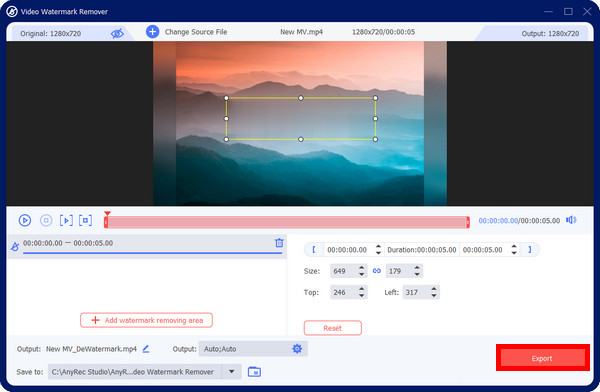
Task: Click the red playhead marker on timeline
Action: [x=107, y=214]
